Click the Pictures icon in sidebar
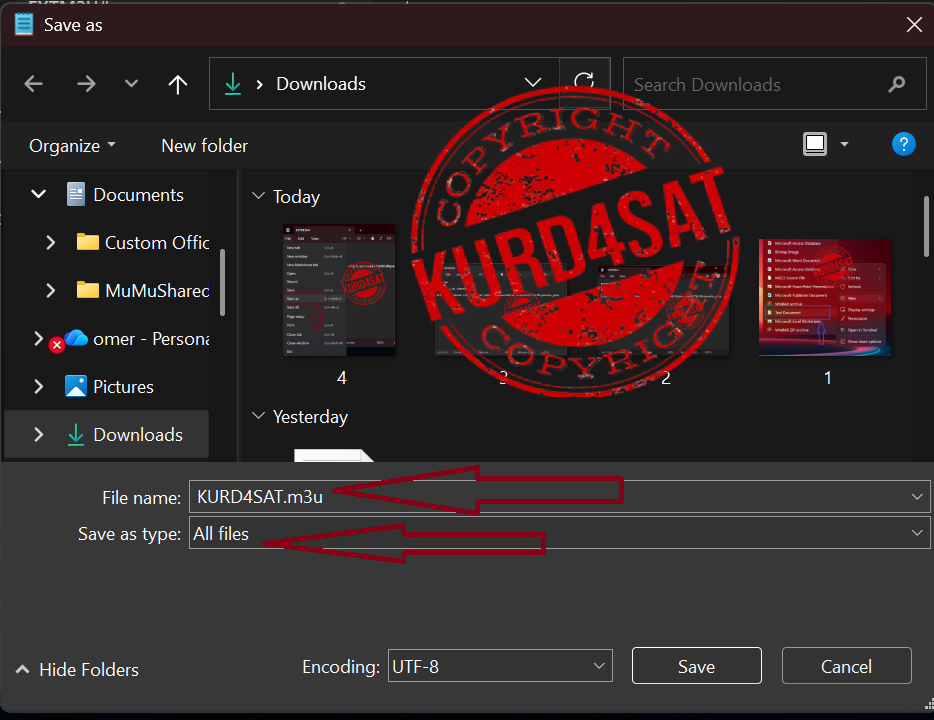The height and width of the screenshot is (720, 934). click(76, 387)
